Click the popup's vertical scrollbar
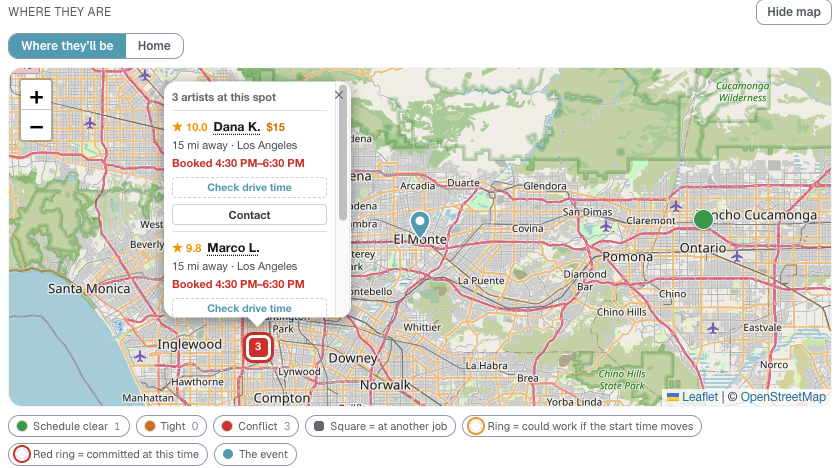840x468 pixels. (x=343, y=153)
